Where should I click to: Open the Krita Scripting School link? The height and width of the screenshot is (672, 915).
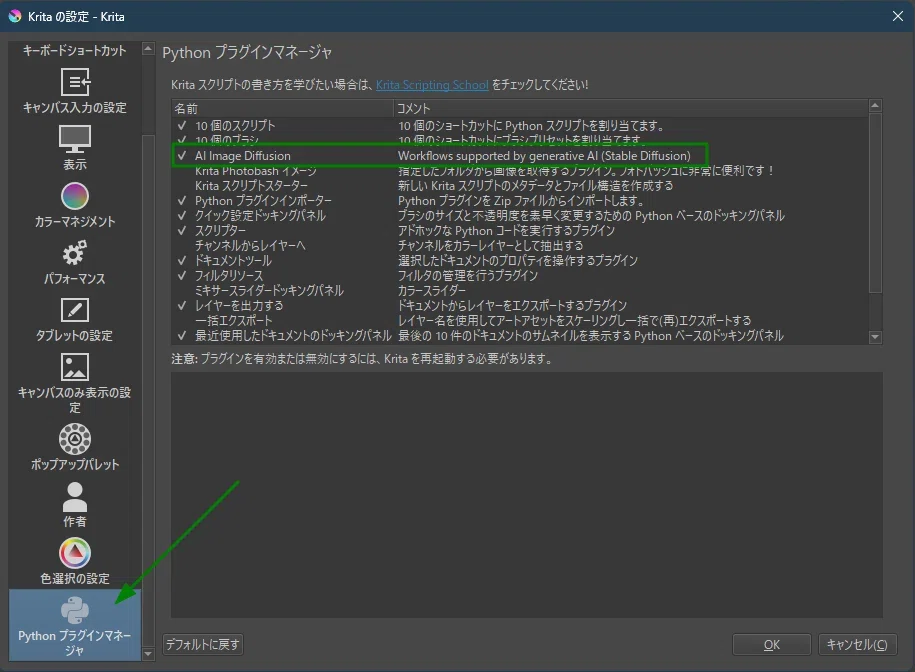pyautogui.click(x=432, y=85)
